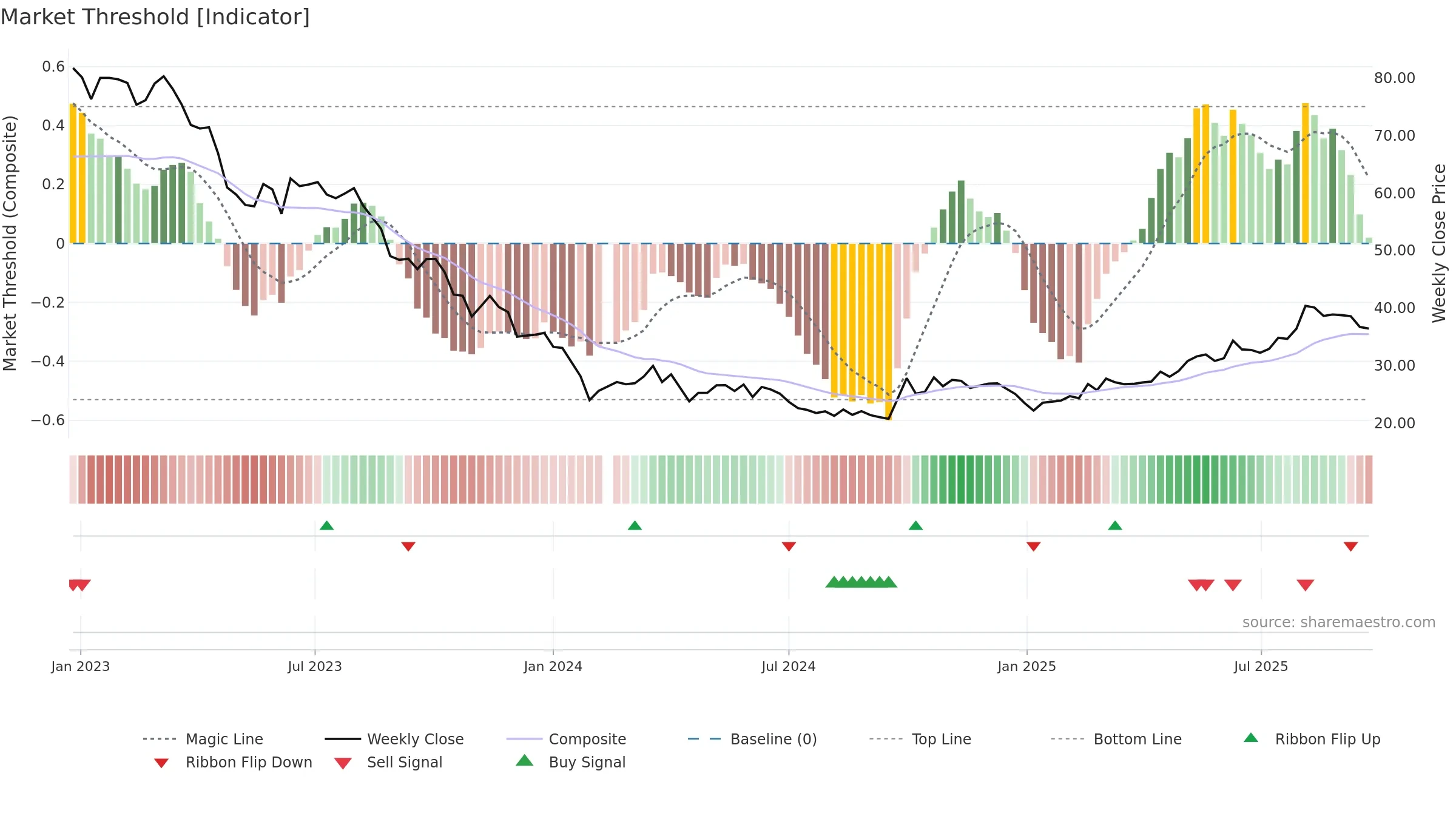Viewport: 1456px width, 819px height.
Task: Click the green Buy Signal legend triangle
Action: [x=524, y=760]
